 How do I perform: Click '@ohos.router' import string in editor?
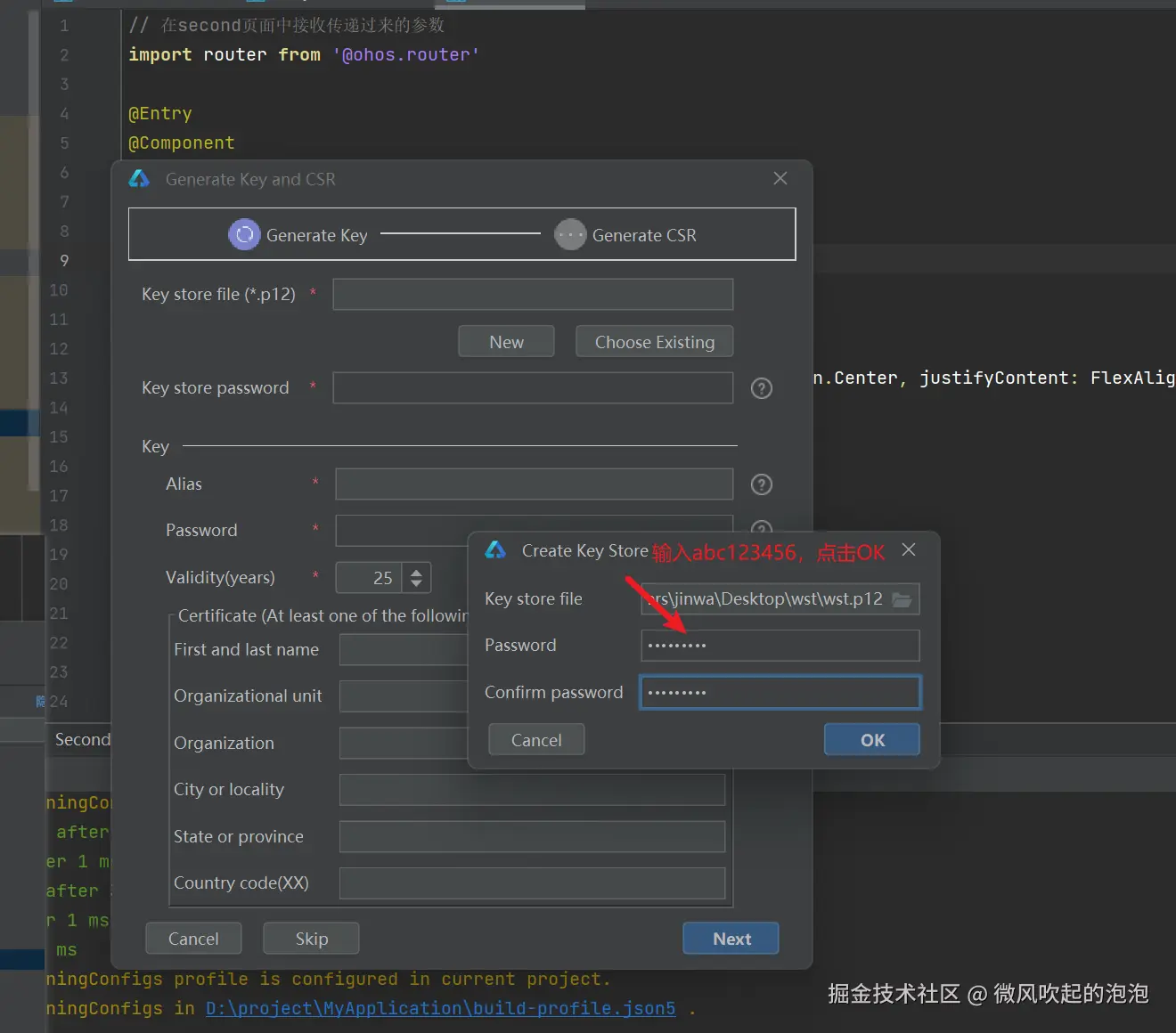[406, 54]
